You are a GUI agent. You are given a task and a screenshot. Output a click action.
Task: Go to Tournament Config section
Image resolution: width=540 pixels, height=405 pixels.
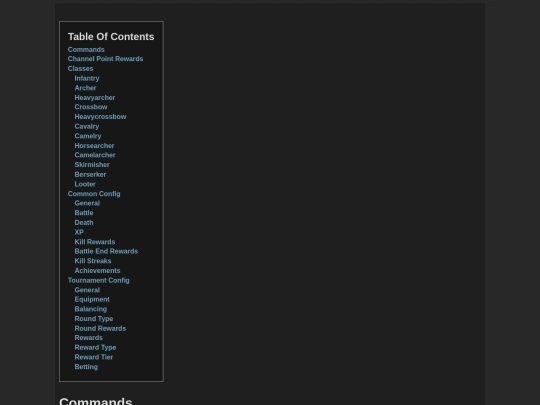[x=98, y=280]
